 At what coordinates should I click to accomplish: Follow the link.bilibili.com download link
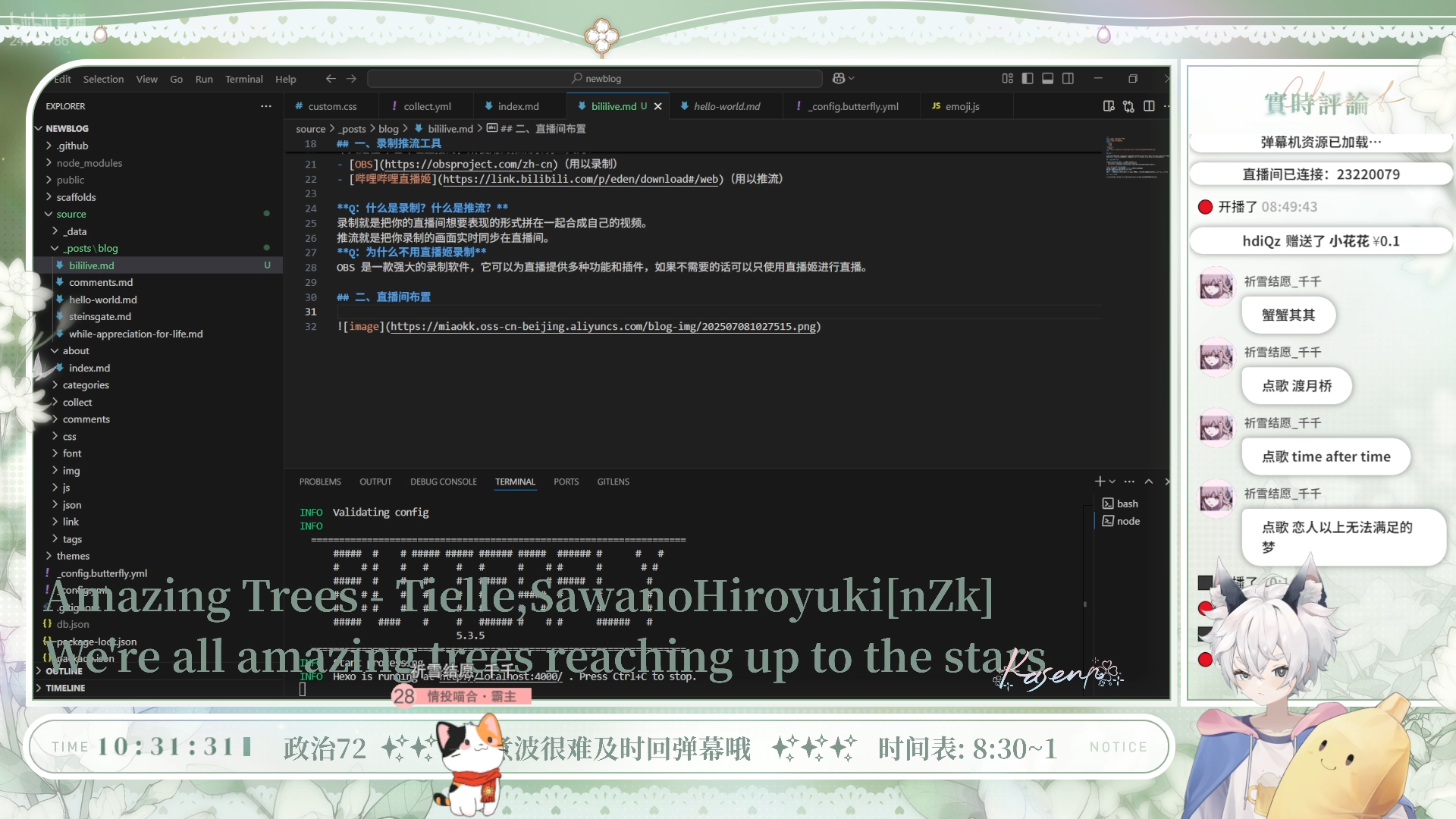pos(581,179)
